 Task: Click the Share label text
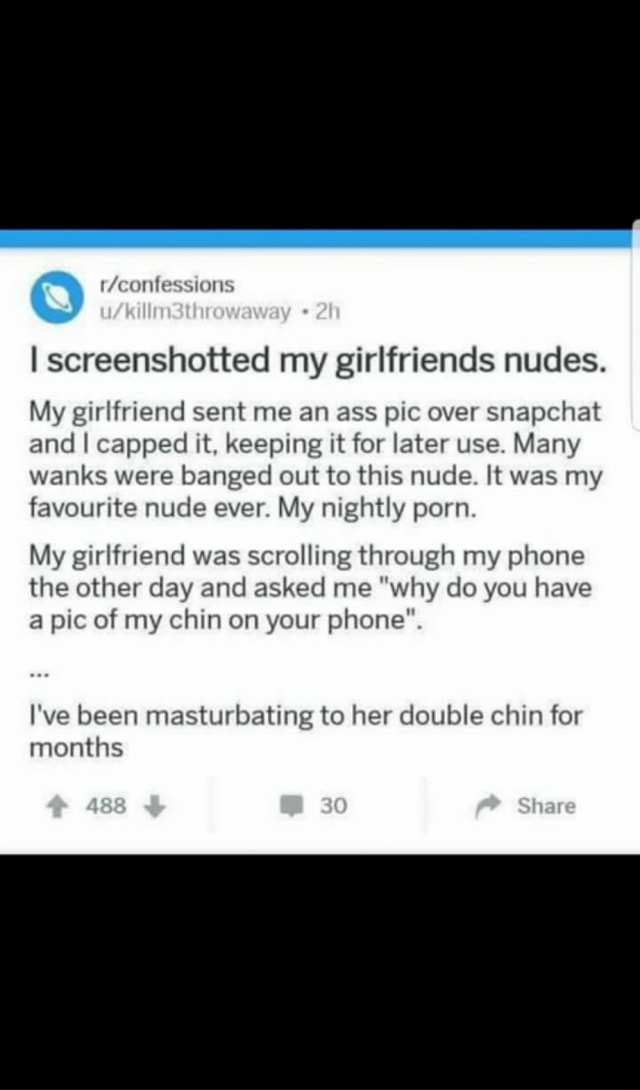[546, 806]
